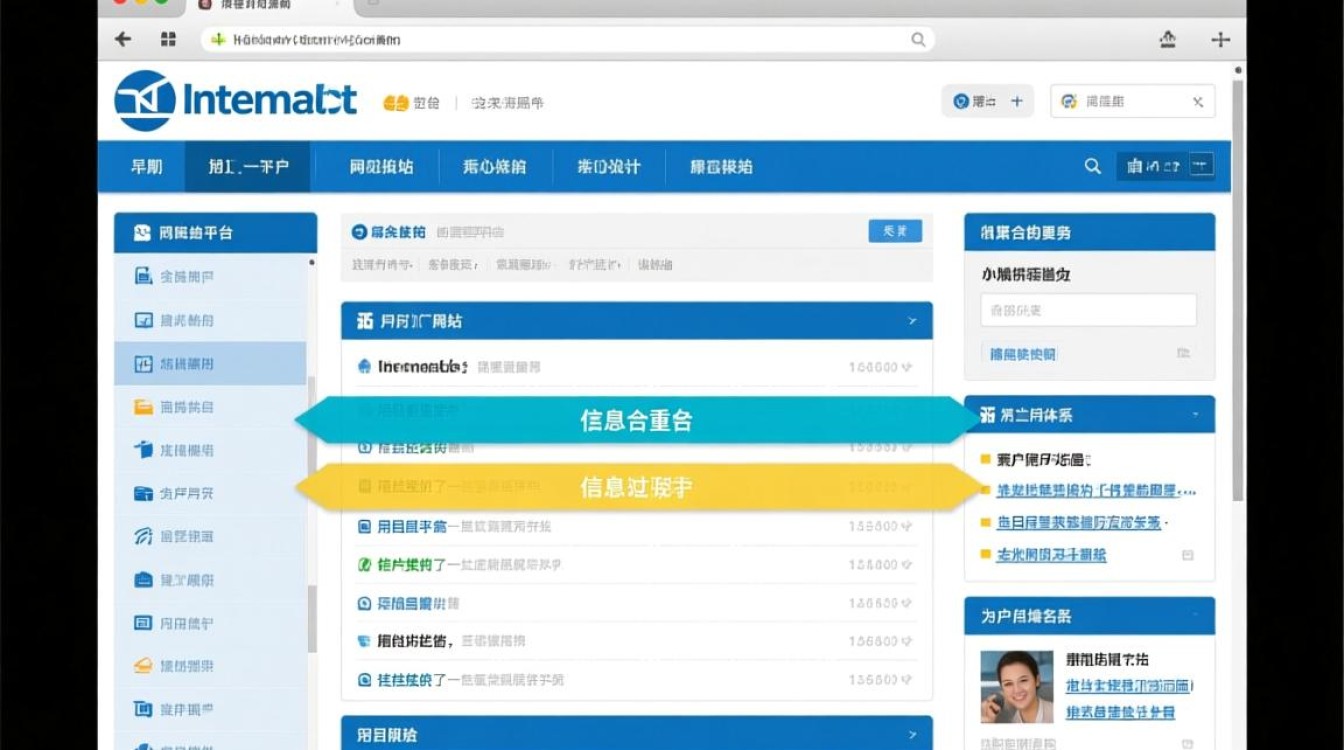
Task: Open search using the magnifier icon in navigation bar
Action: 1092,166
